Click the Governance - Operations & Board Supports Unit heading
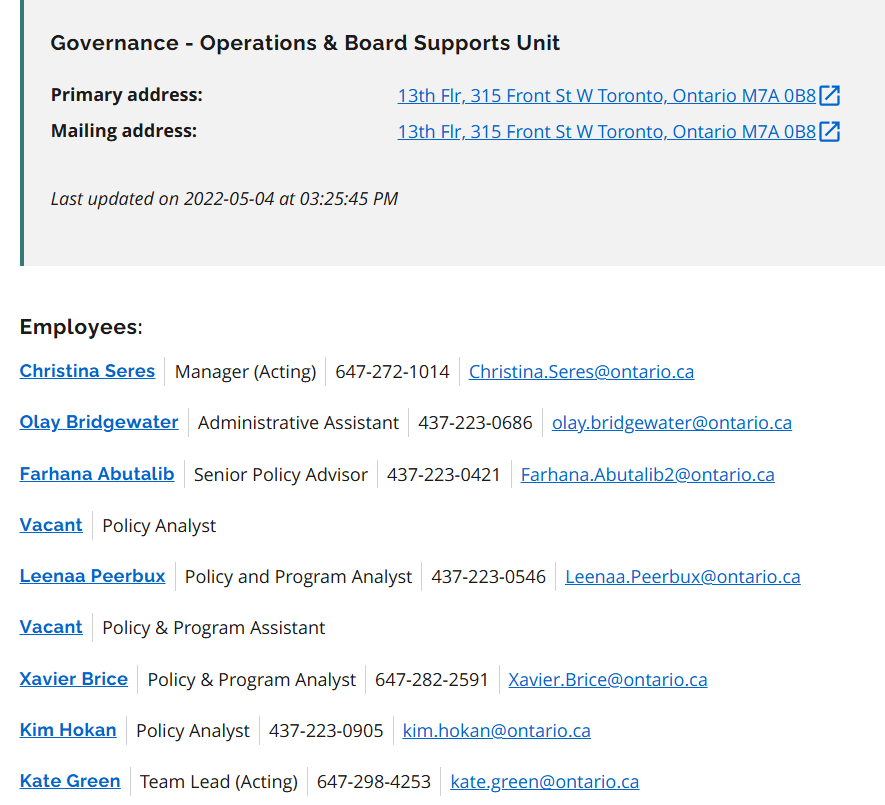885x805 pixels. pyautogui.click(x=305, y=43)
